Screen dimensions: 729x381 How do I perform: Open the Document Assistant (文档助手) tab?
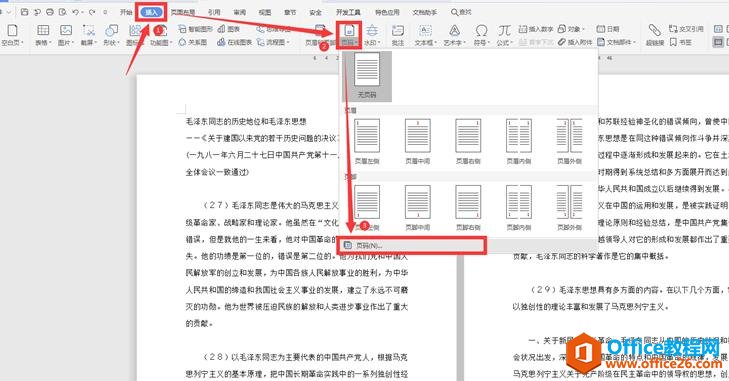424,12
